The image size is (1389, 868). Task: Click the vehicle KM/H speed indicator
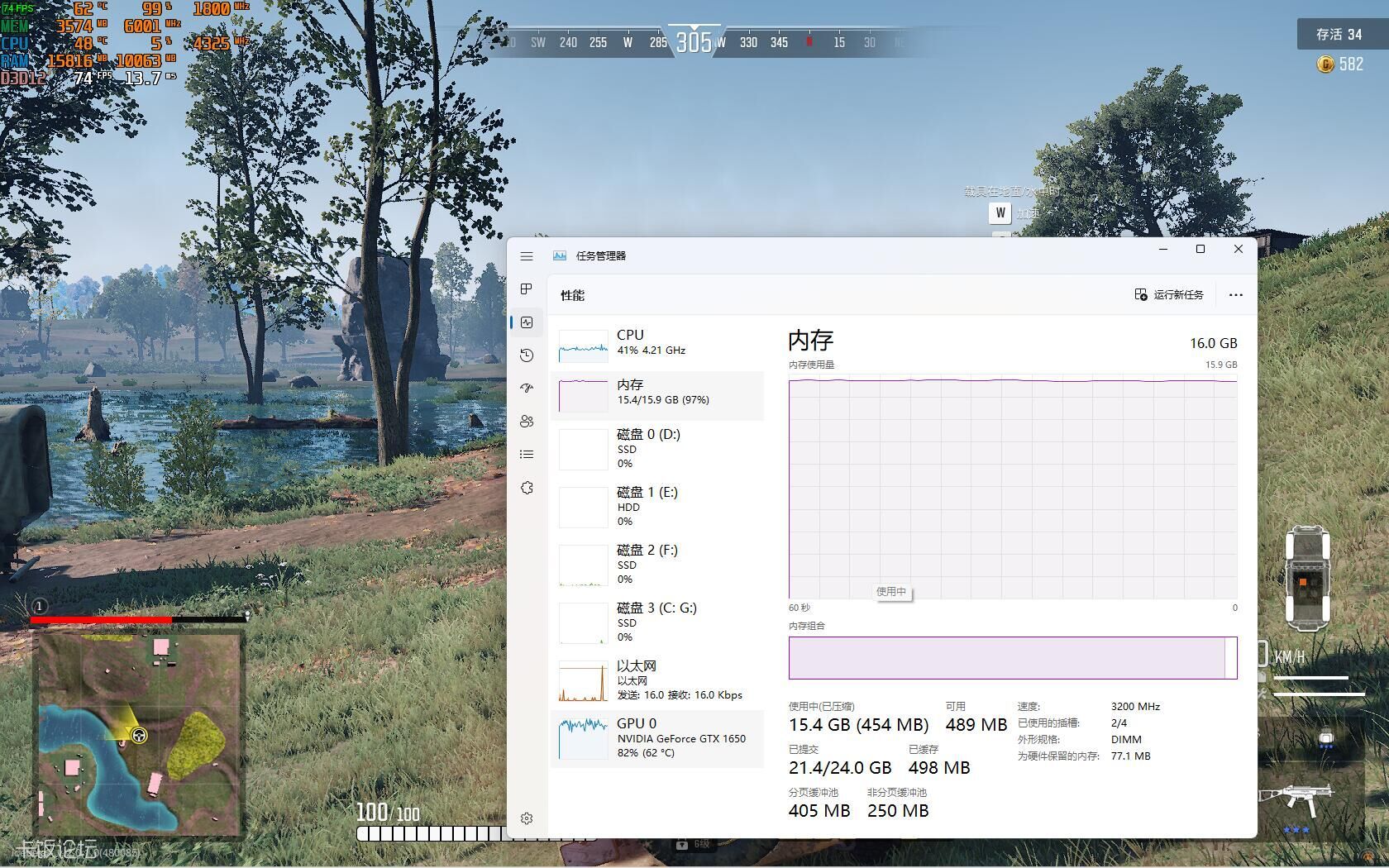1289,657
